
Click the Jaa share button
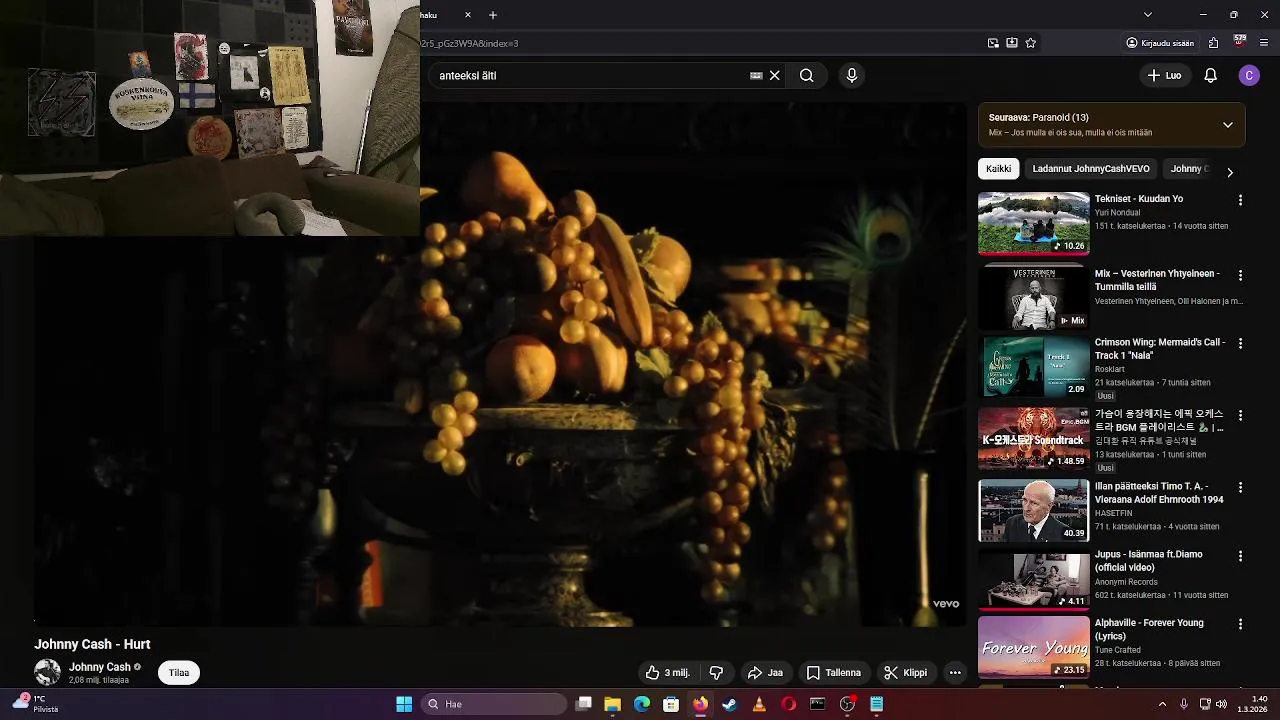click(x=765, y=673)
